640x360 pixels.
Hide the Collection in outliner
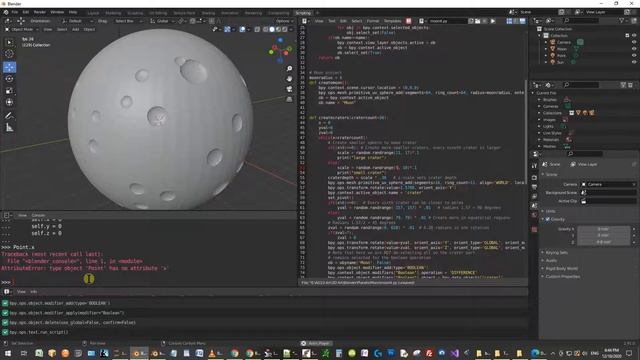coord(634,36)
